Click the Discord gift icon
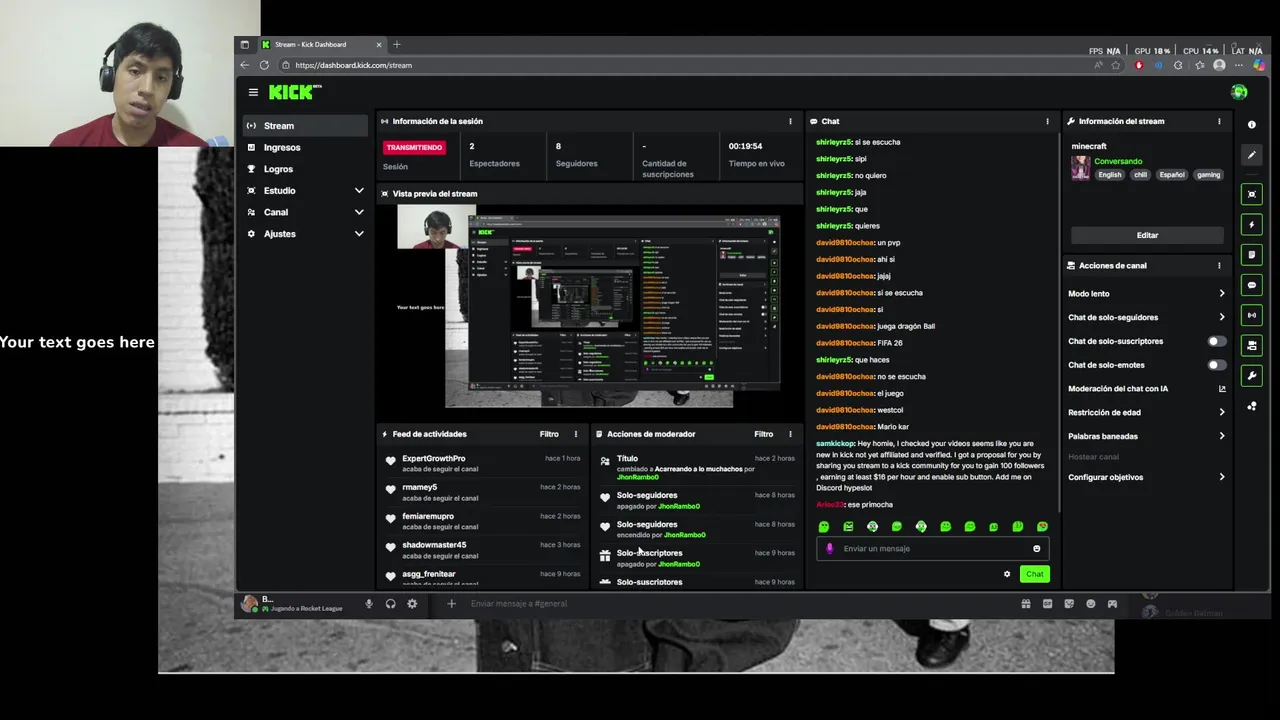This screenshot has width=1280, height=720. (1026, 604)
